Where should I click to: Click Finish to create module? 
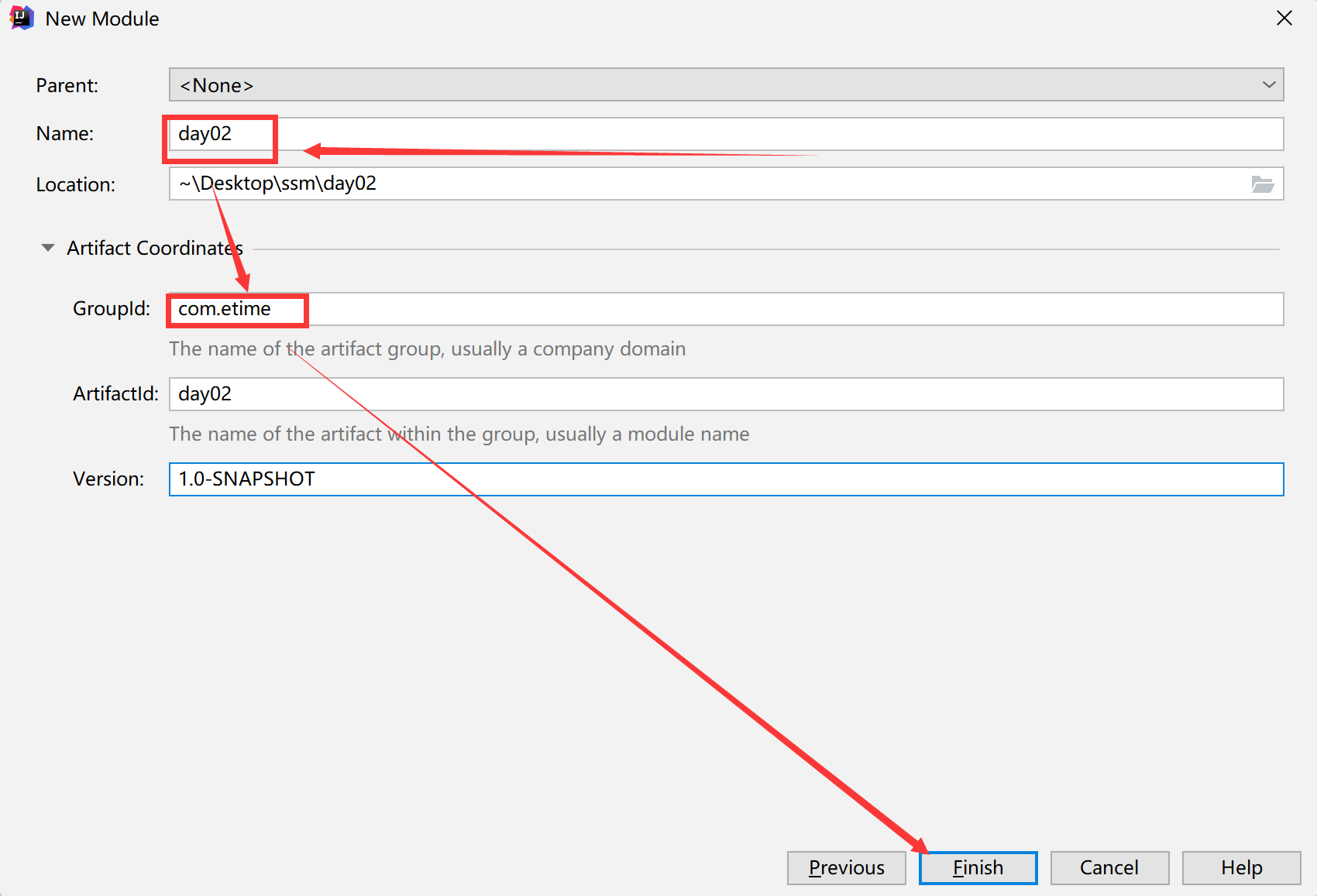(978, 867)
